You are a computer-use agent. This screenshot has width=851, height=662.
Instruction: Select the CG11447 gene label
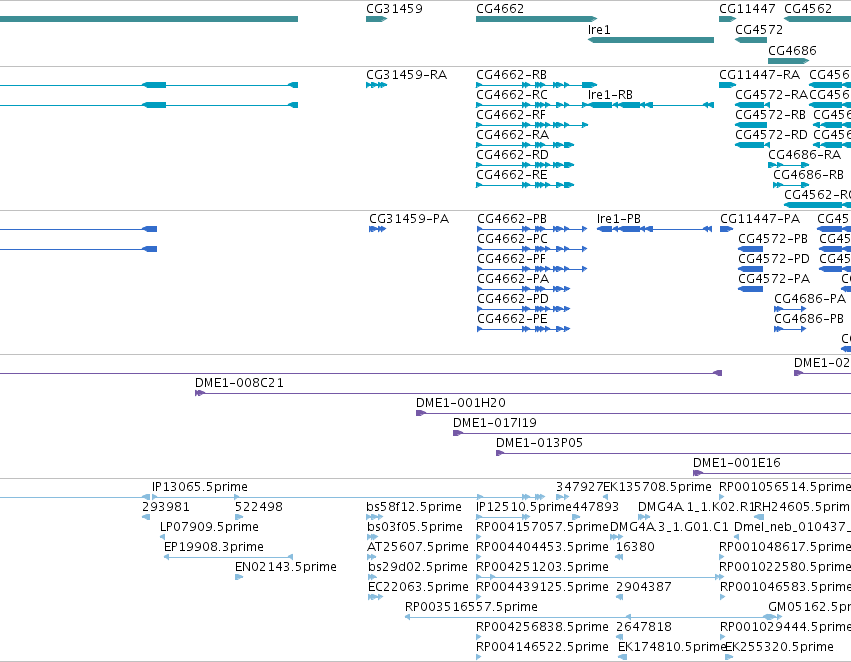(747, 9)
